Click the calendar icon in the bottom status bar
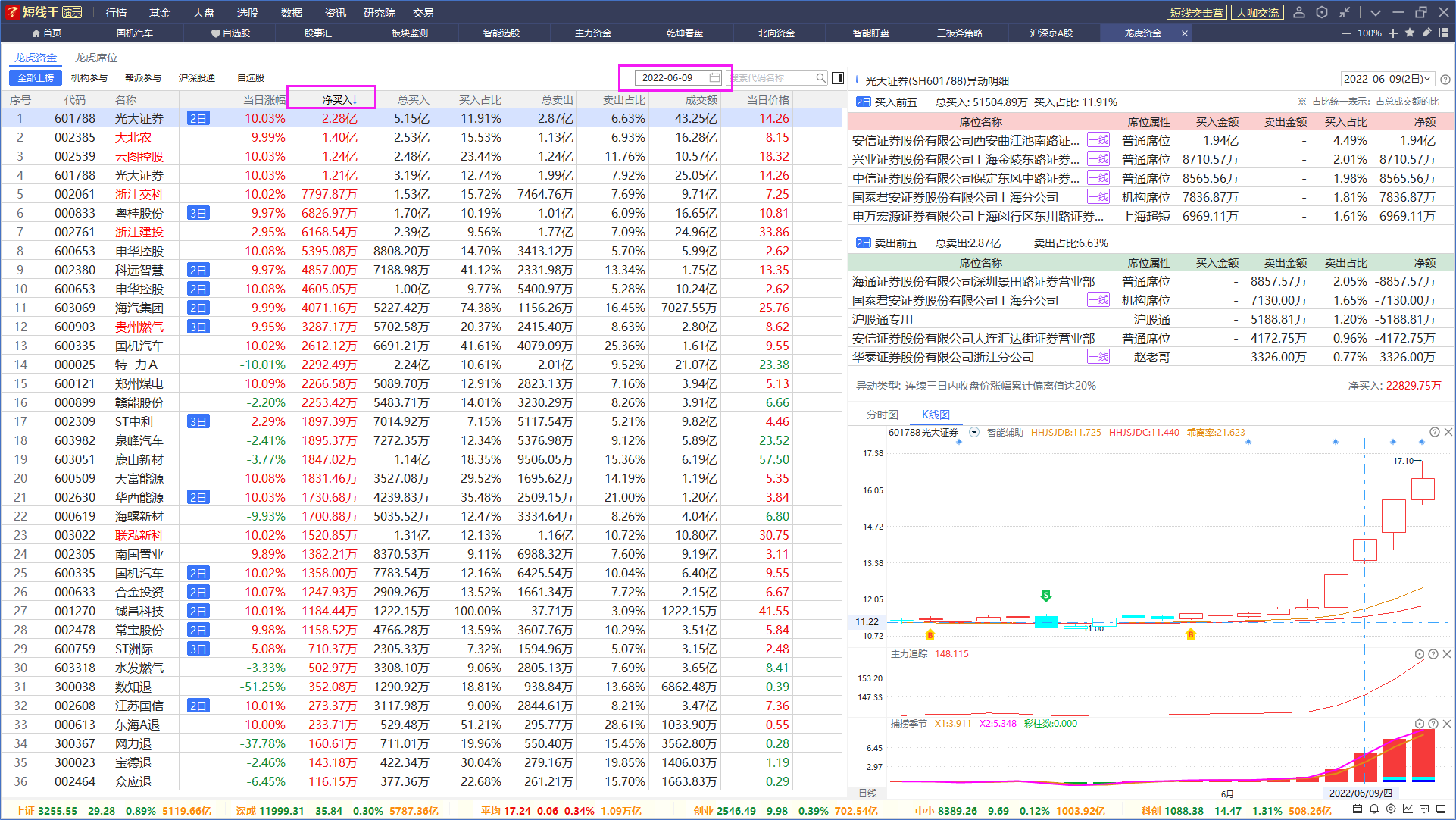This screenshot has width=1456, height=820. click(1358, 809)
